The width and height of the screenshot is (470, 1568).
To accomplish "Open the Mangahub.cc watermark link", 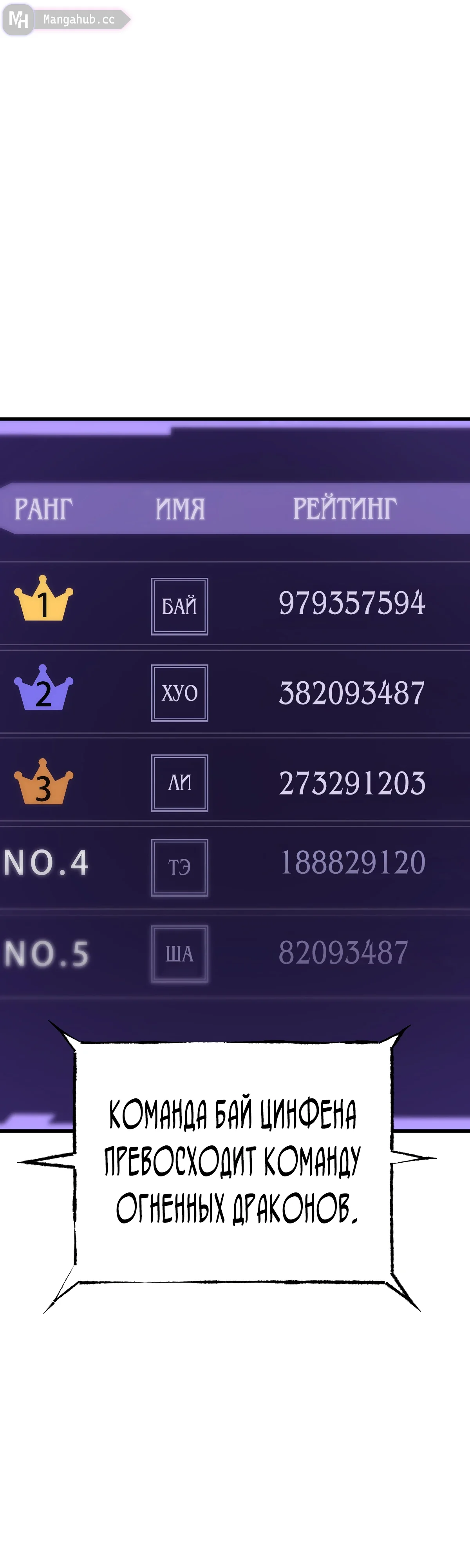I will [79, 20].
